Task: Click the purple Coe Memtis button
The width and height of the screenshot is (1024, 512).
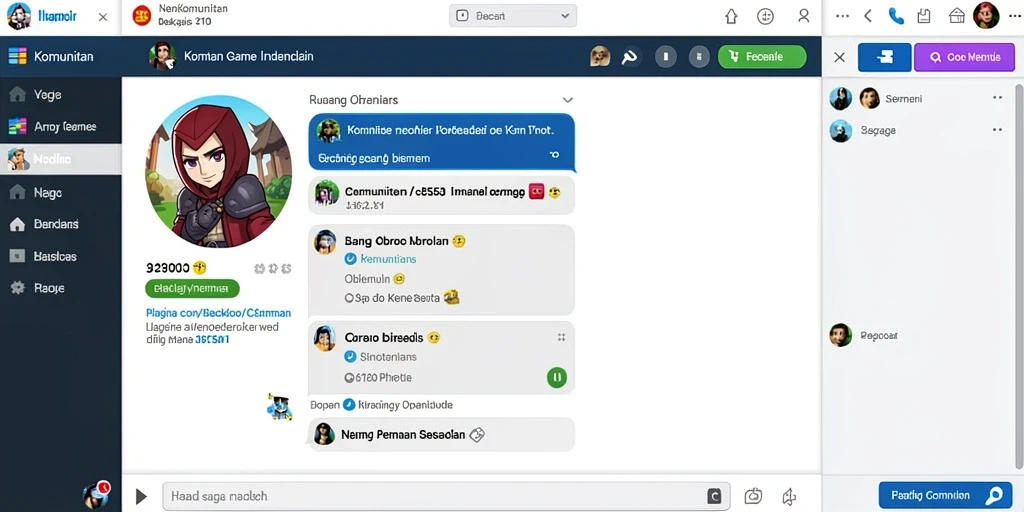Action: click(x=965, y=57)
